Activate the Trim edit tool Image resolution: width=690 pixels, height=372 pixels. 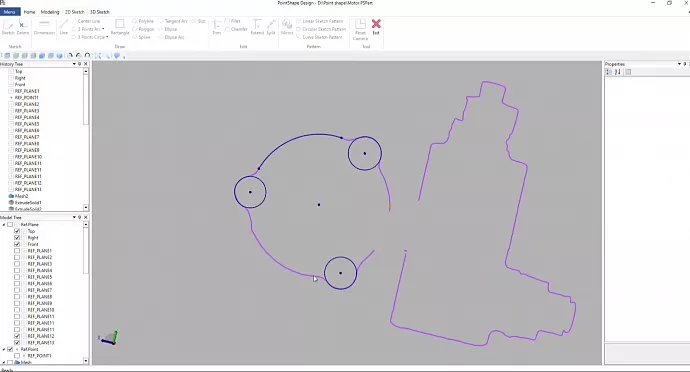217,27
